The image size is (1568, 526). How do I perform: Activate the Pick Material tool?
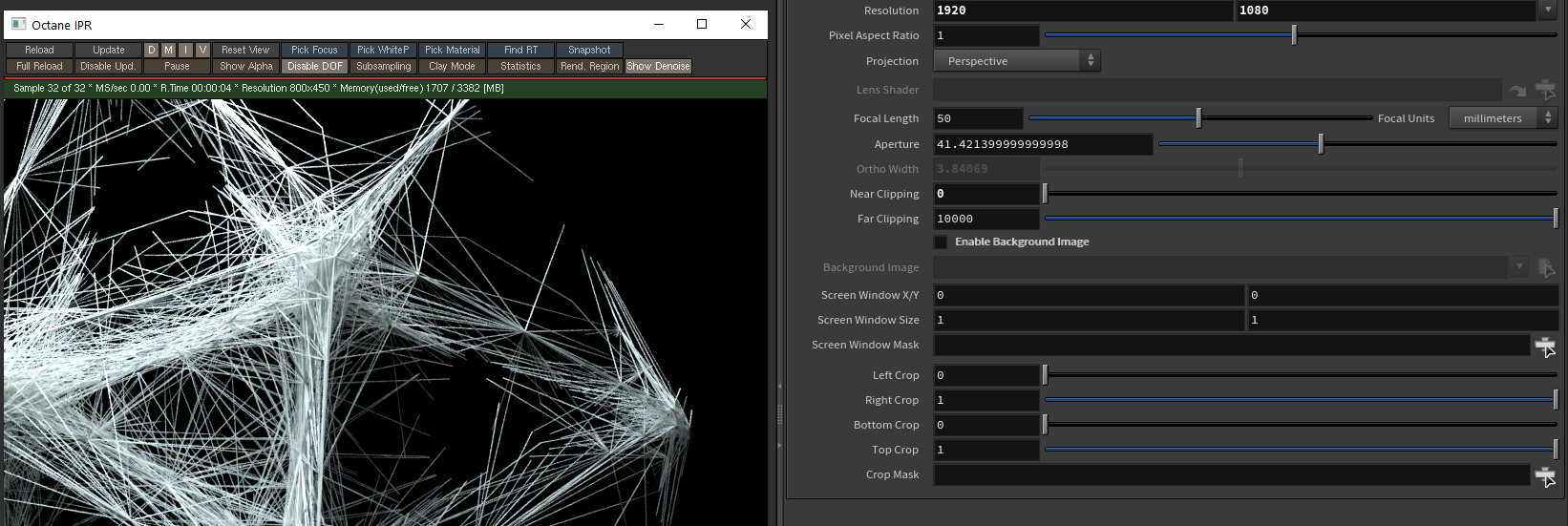point(453,50)
